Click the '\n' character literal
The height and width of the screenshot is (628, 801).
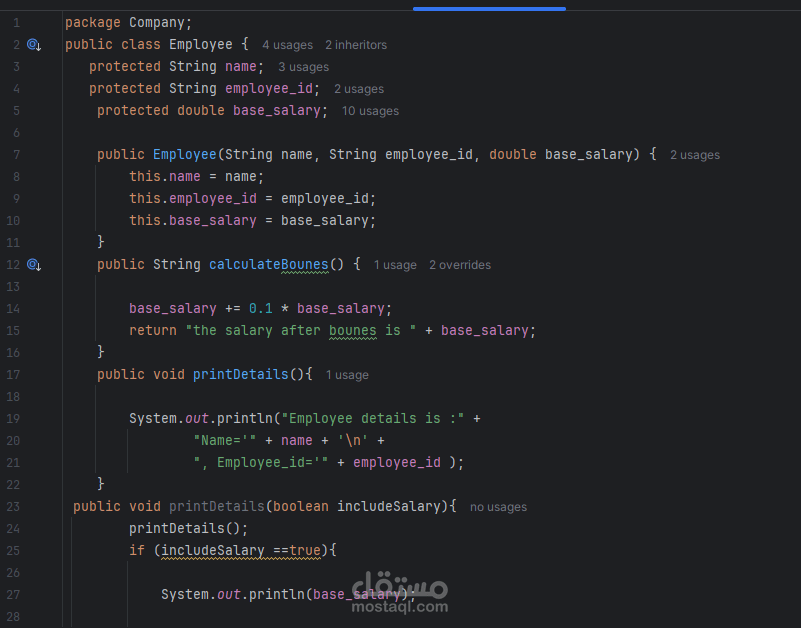(353, 440)
